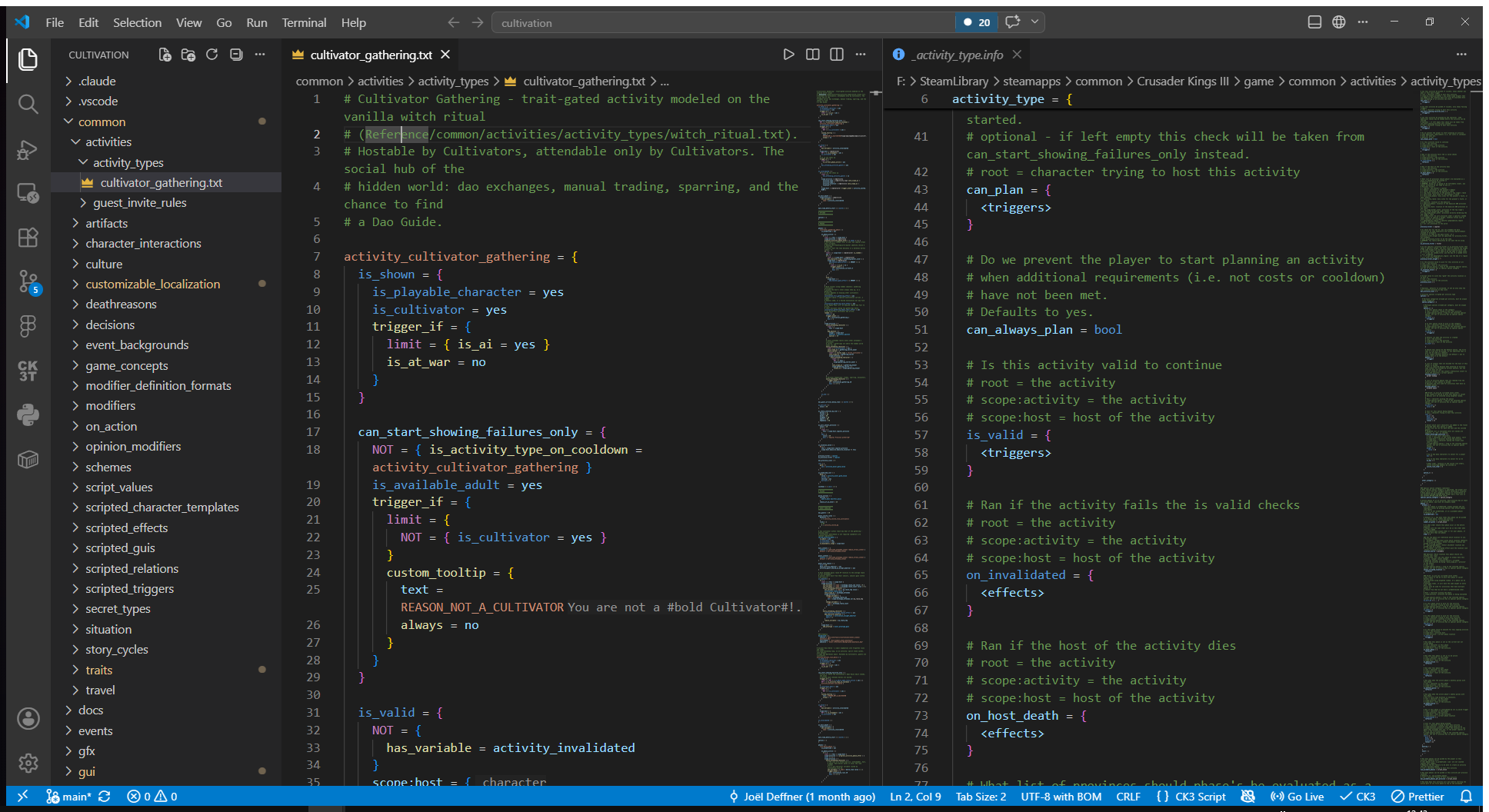1489x812 pixels.
Task: Create a new file in CULTIVATION explorer
Action: (x=165, y=55)
